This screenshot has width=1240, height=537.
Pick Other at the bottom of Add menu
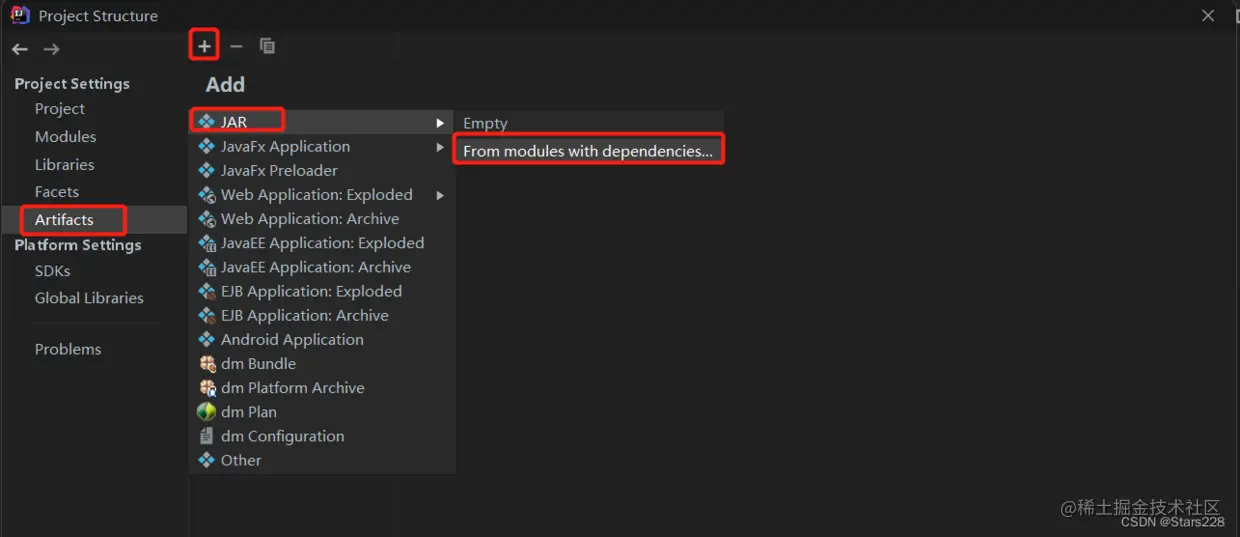coord(241,460)
